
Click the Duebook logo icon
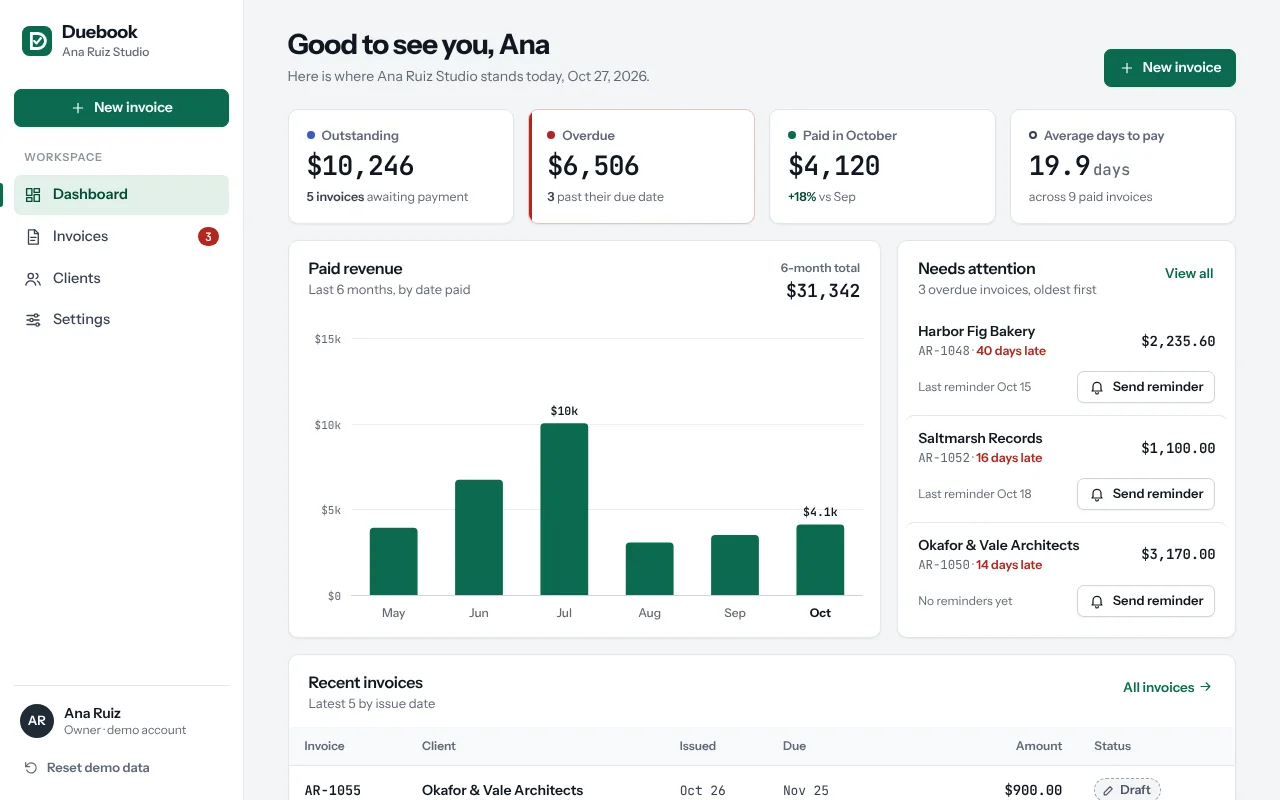coord(37,41)
